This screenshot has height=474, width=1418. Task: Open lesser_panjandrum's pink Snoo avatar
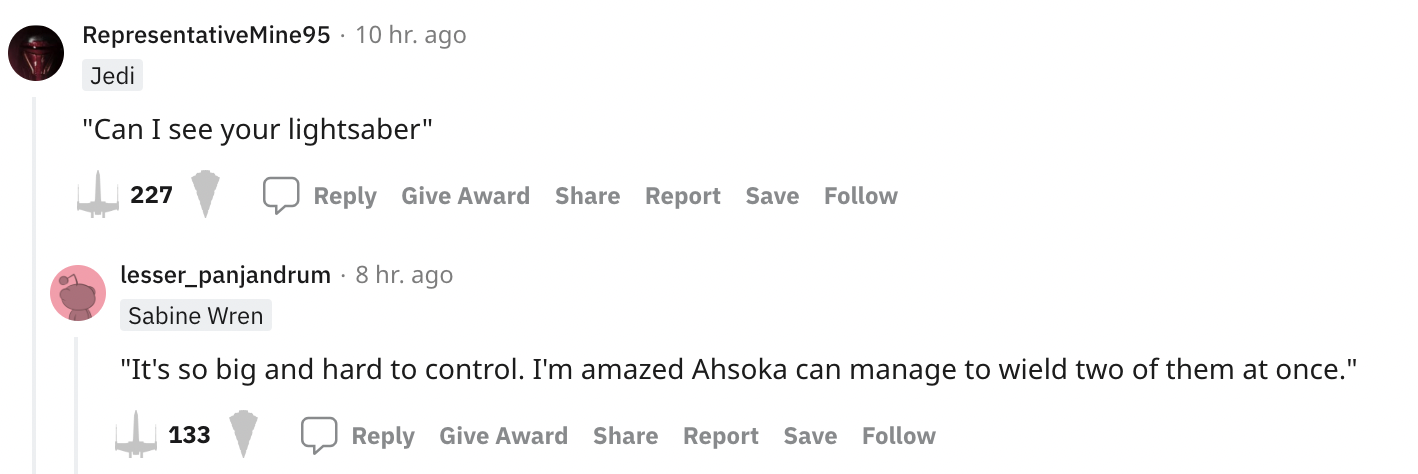click(77, 293)
